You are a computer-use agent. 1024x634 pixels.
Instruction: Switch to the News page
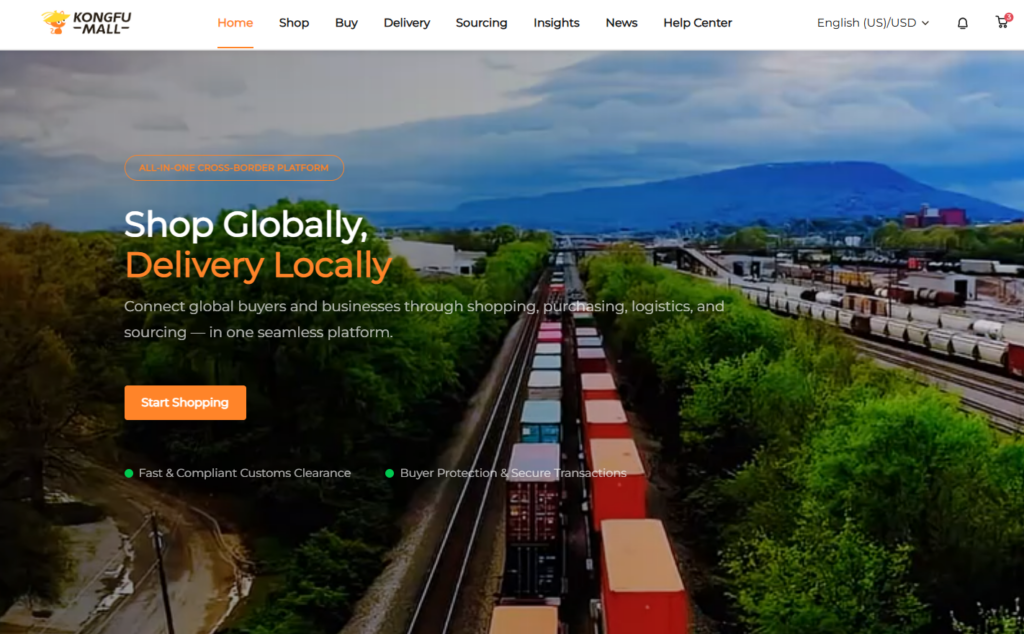pyautogui.click(x=621, y=23)
